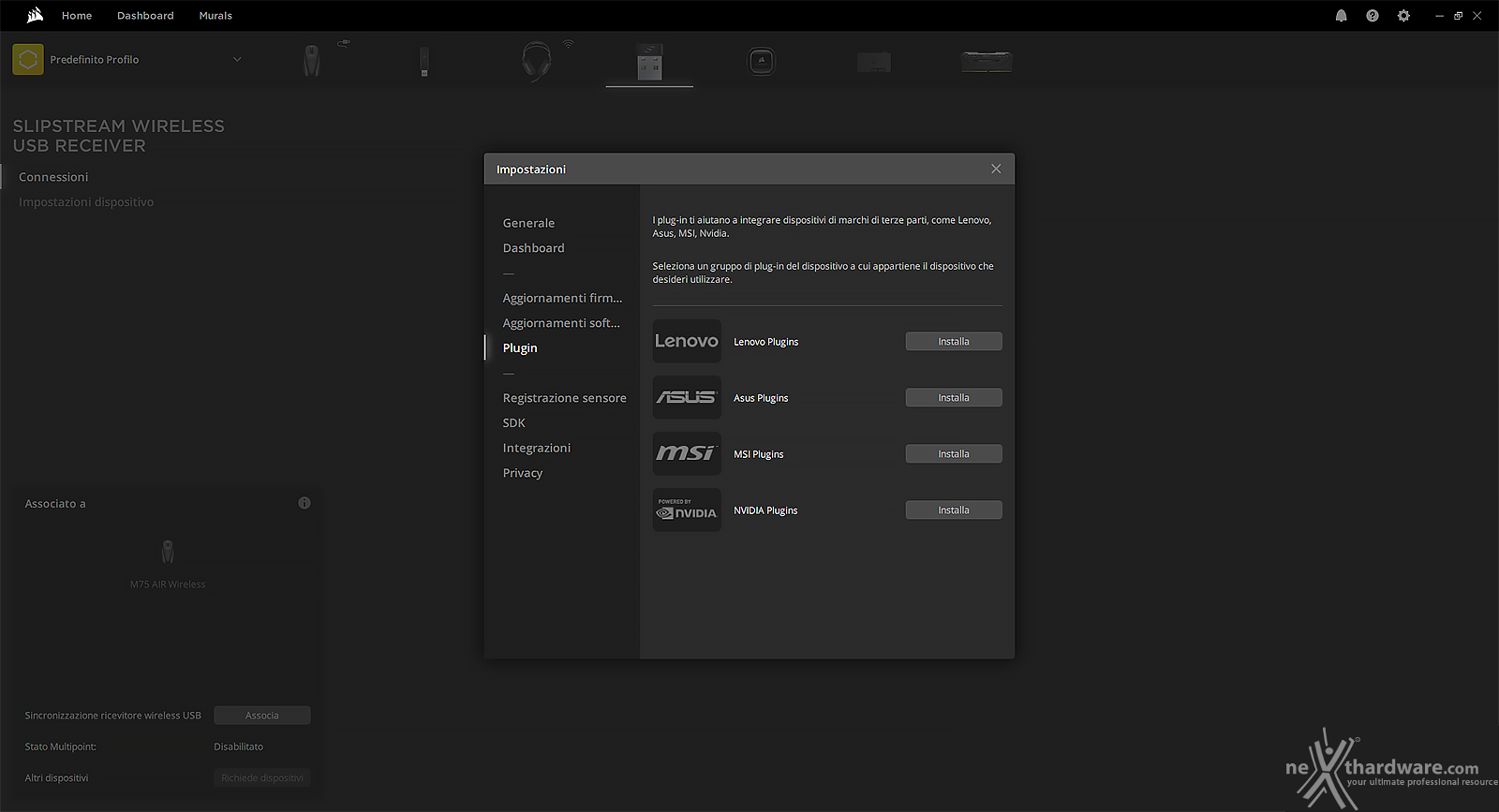Open the settings gear icon
The width and height of the screenshot is (1499, 812).
click(1403, 16)
